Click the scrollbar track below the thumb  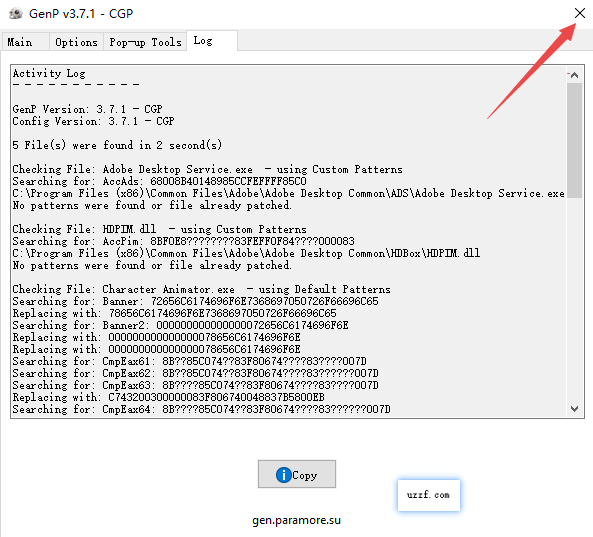[x=574, y=300]
